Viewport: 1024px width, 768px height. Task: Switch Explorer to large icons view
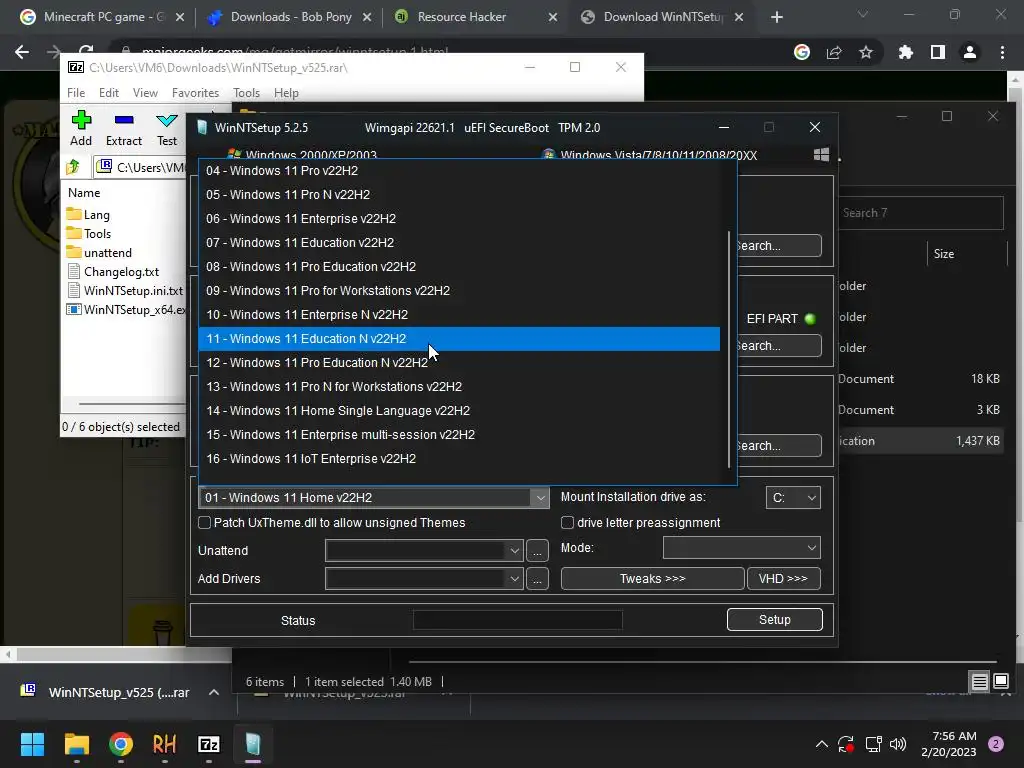pyautogui.click(x=1001, y=682)
